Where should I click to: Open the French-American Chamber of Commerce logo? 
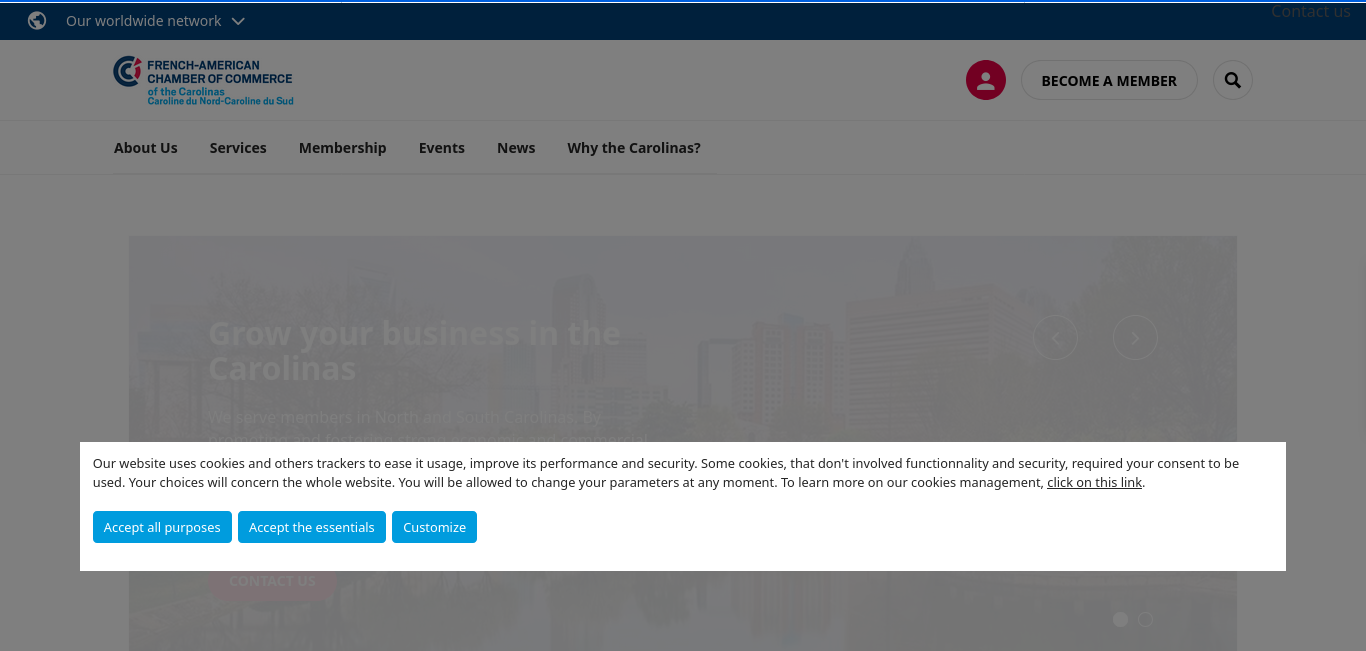tap(203, 81)
